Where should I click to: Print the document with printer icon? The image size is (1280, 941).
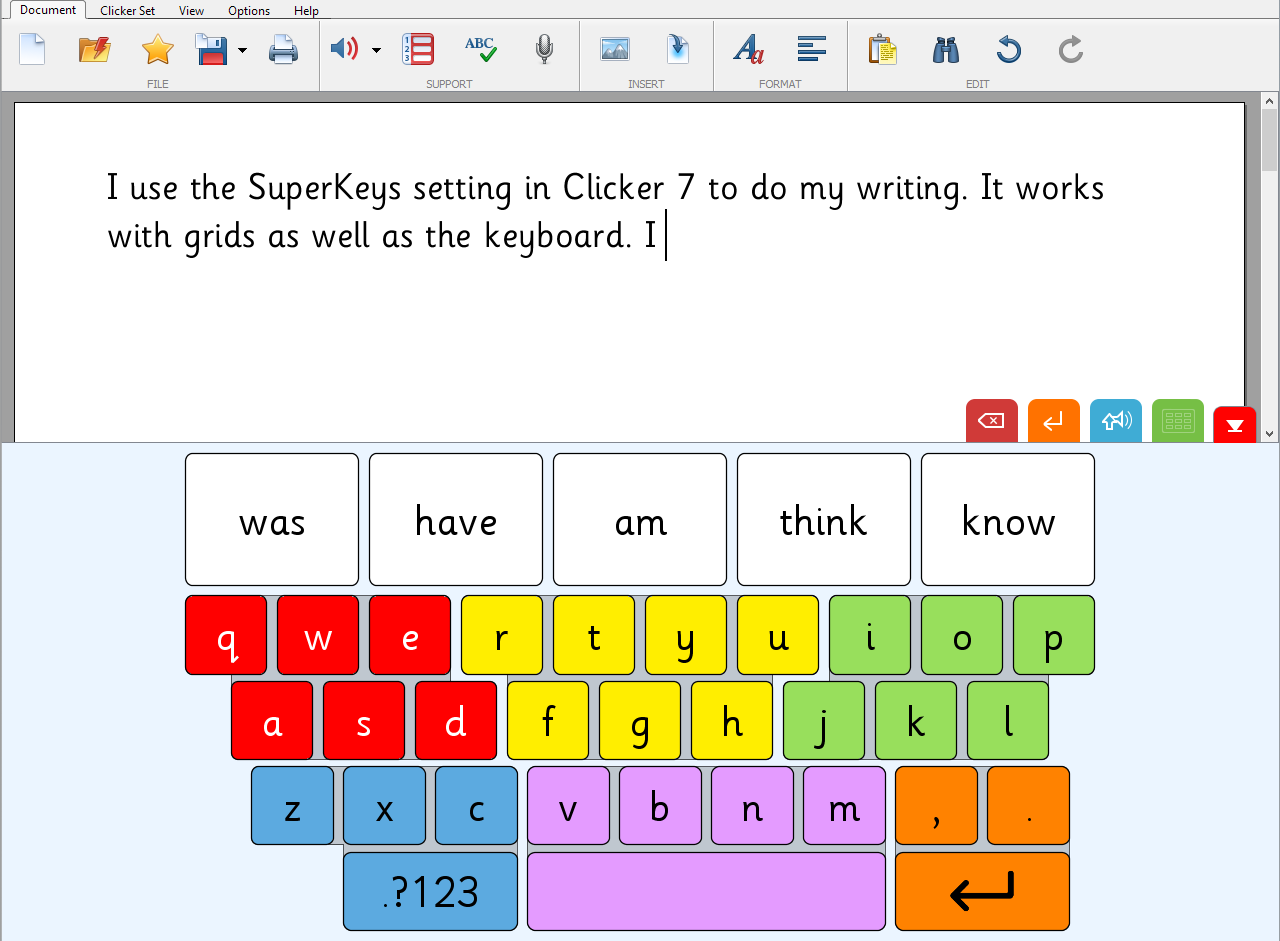pos(284,49)
